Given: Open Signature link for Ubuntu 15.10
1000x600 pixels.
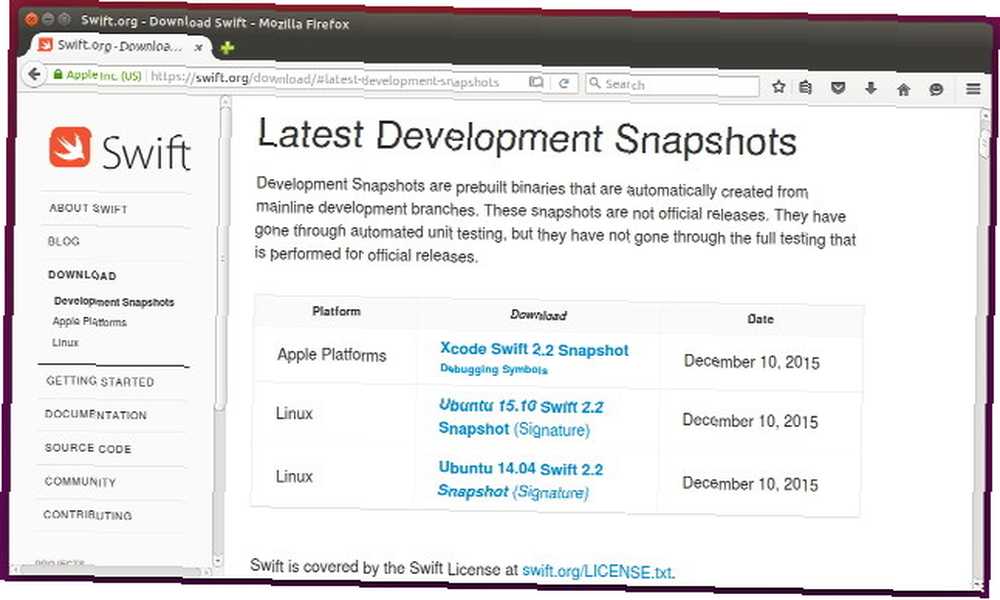Looking at the screenshot, I should (552, 430).
